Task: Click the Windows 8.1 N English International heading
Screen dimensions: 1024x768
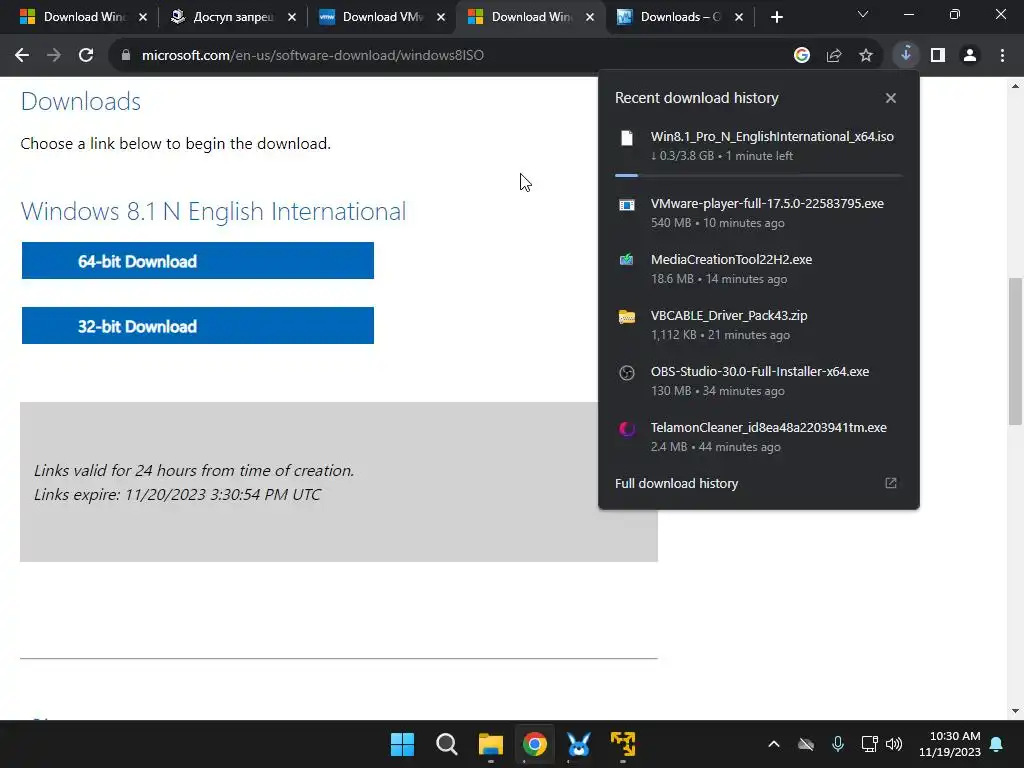Action: pos(213,212)
